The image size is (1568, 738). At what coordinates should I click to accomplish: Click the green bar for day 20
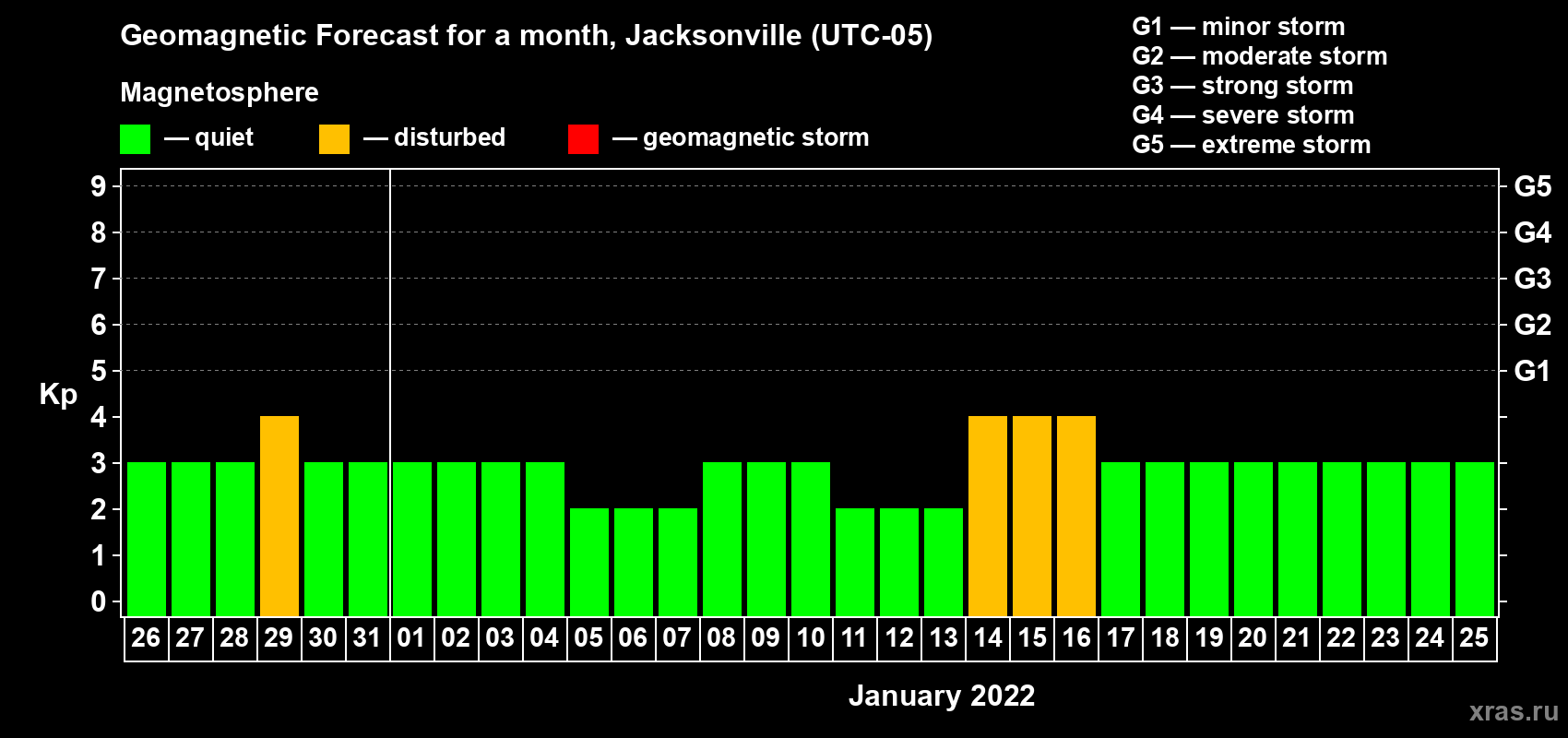click(x=1253, y=539)
